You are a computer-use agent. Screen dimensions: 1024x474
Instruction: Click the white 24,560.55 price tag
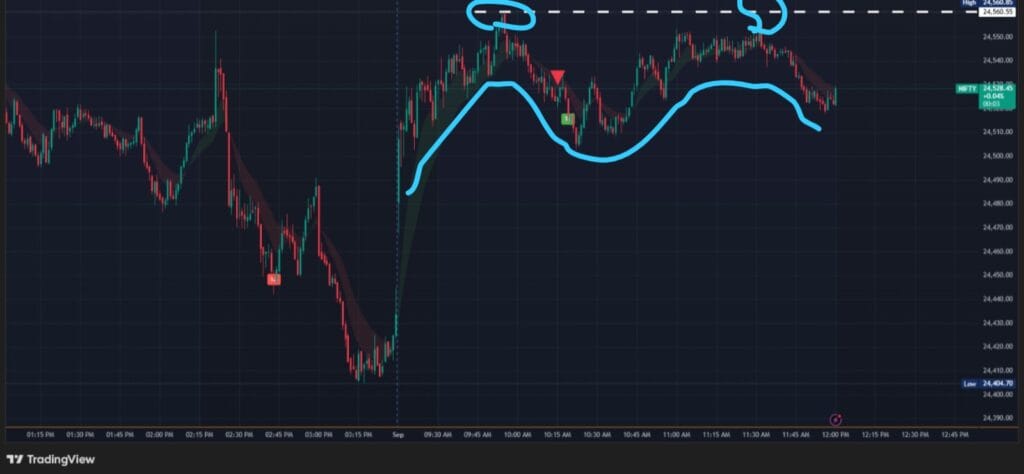[998, 13]
